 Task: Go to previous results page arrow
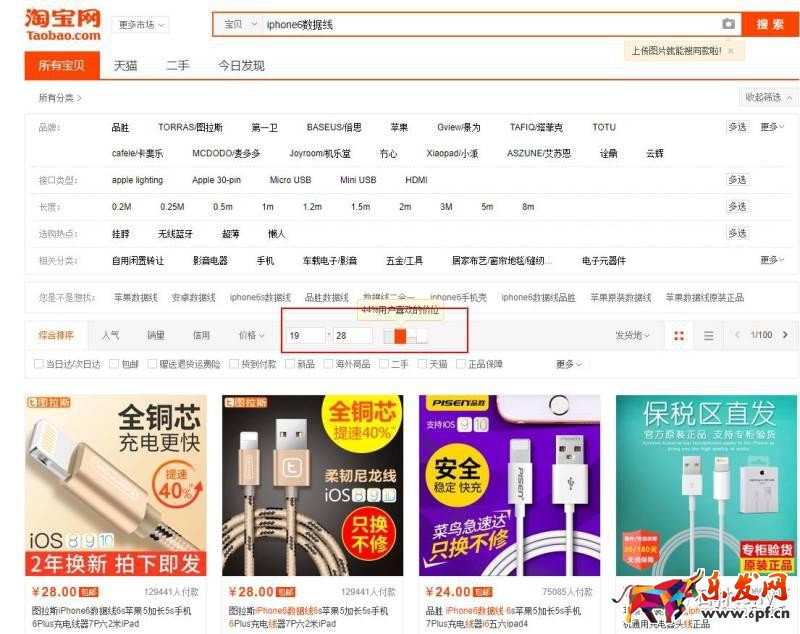point(738,335)
